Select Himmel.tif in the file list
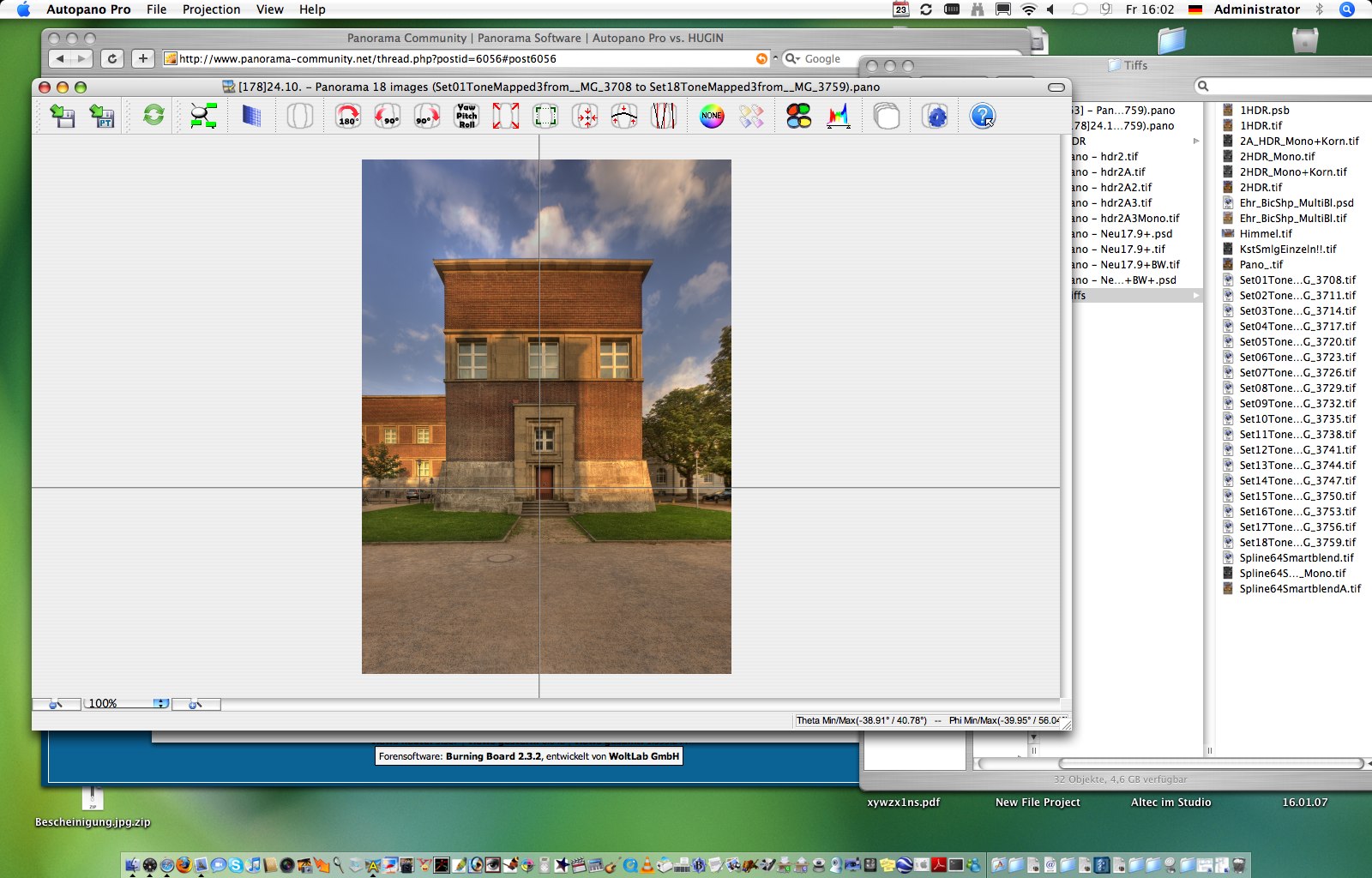The width and height of the screenshot is (1372, 878). (1265, 233)
